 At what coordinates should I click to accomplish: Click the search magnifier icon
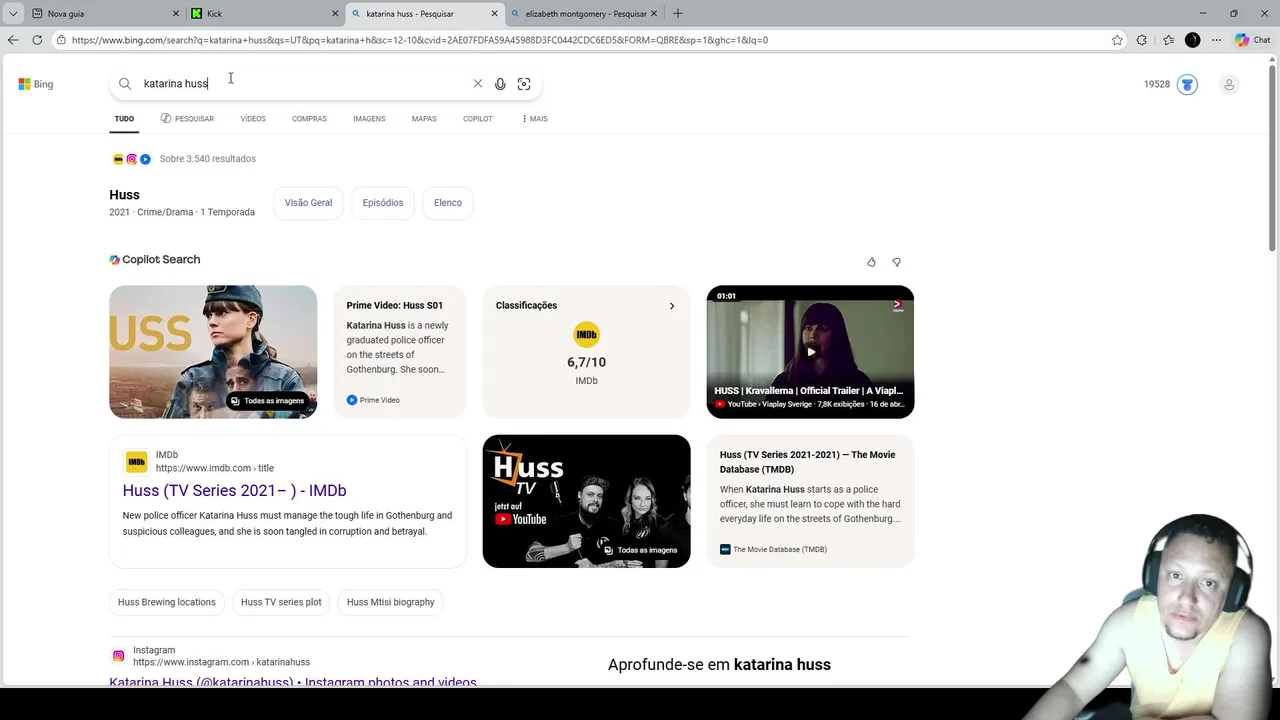pyautogui.click(x=125, y=84)
